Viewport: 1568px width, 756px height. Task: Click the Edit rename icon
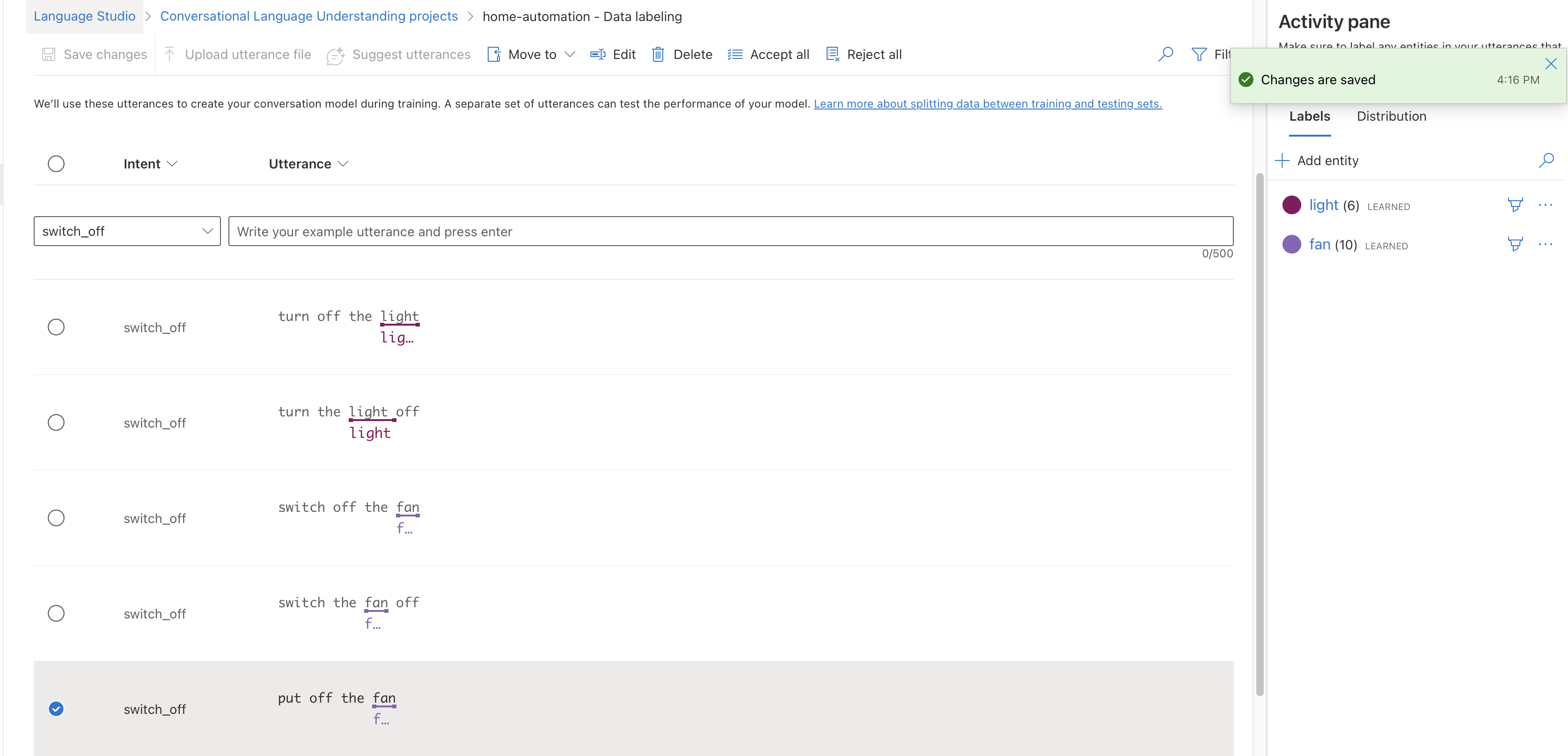click(597, 55)
